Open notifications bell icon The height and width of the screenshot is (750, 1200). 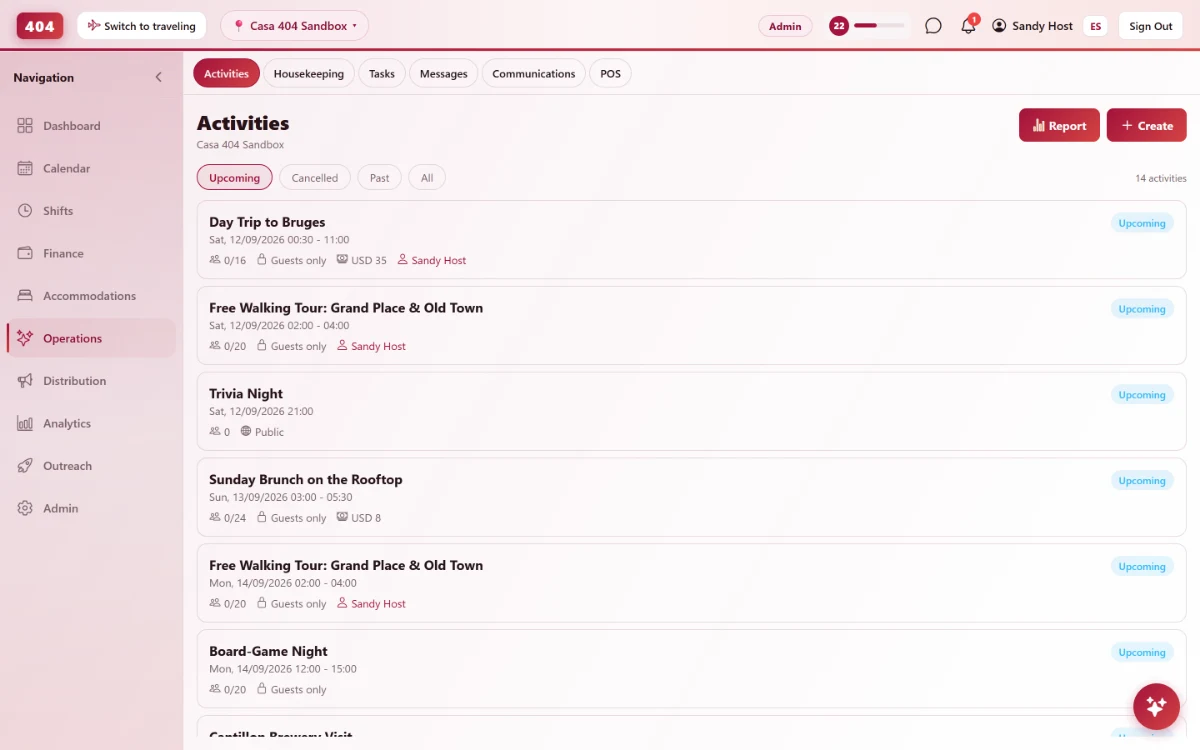click(968, 26)
